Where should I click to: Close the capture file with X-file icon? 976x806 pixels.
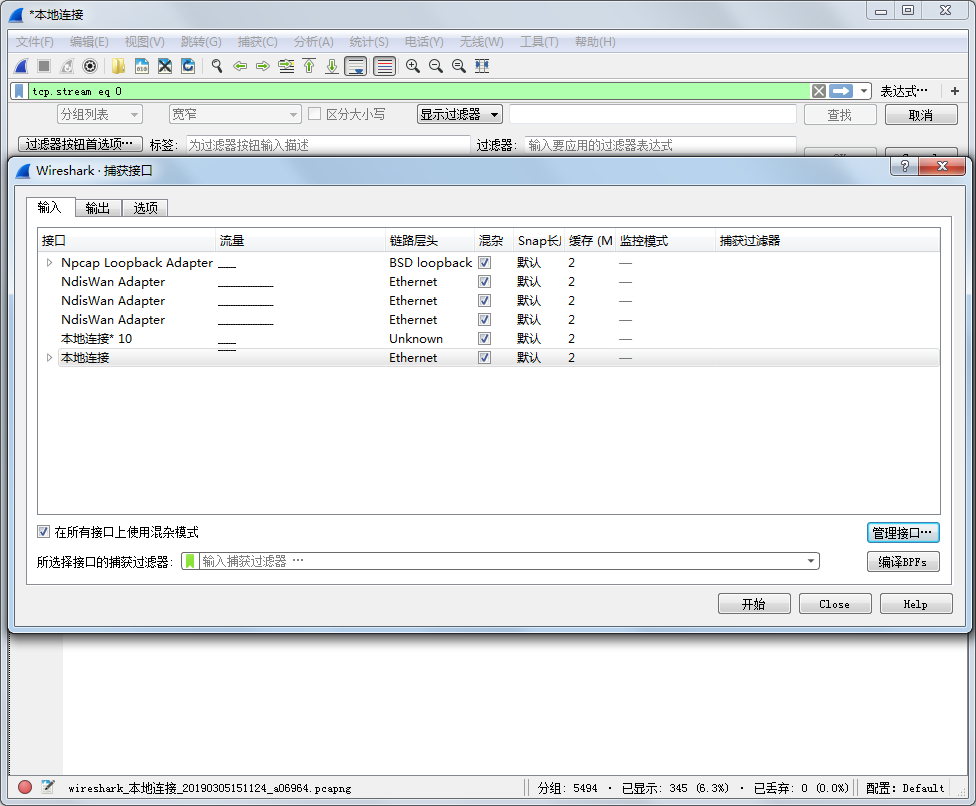[x=165, y=66]
